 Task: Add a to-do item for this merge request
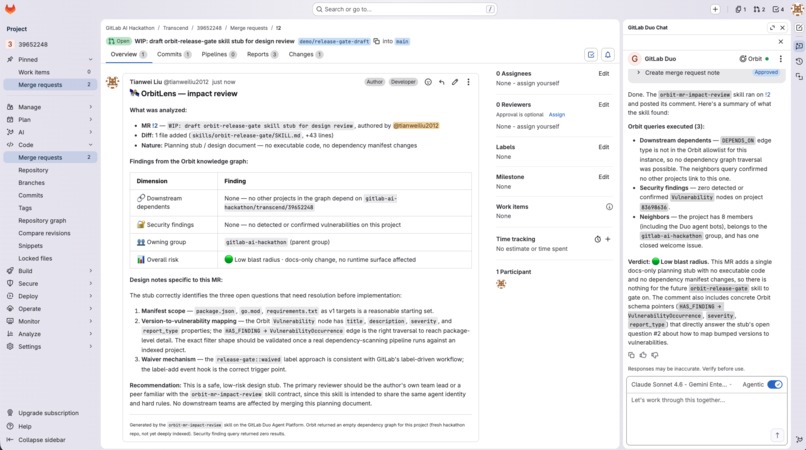point(591,55)
